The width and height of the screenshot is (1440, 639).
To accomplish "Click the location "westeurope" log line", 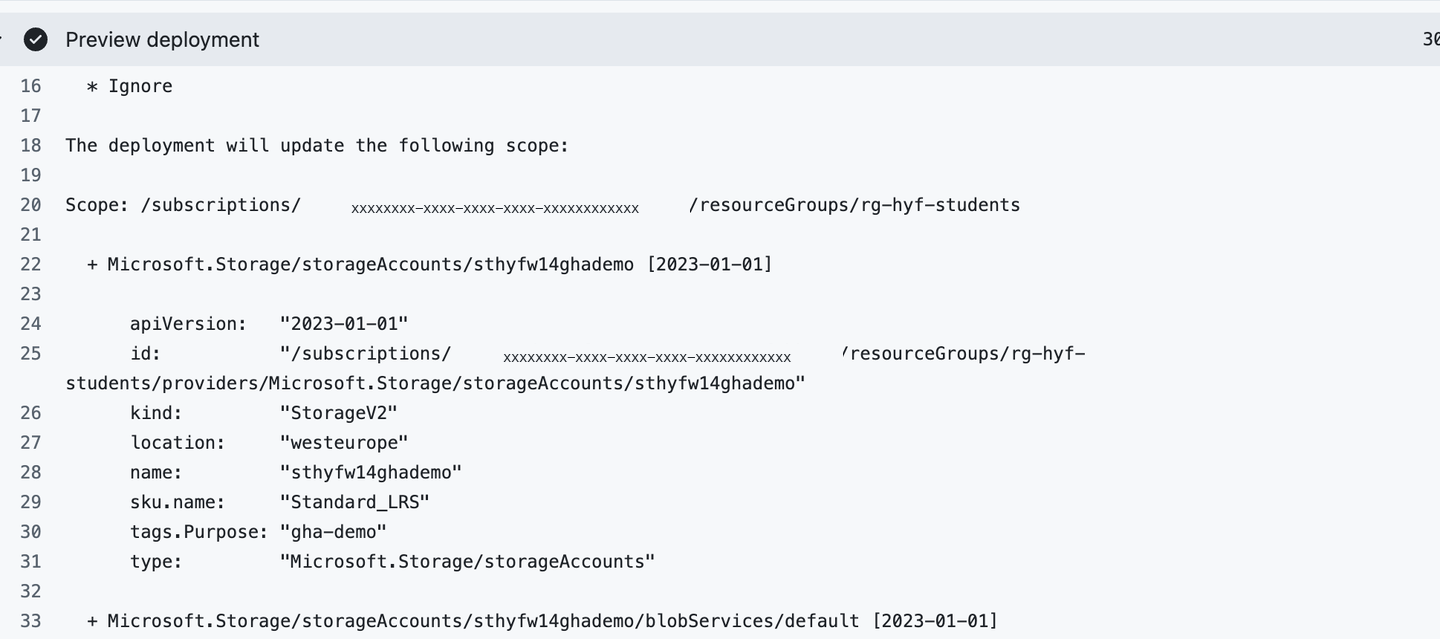I will point(269,442).
